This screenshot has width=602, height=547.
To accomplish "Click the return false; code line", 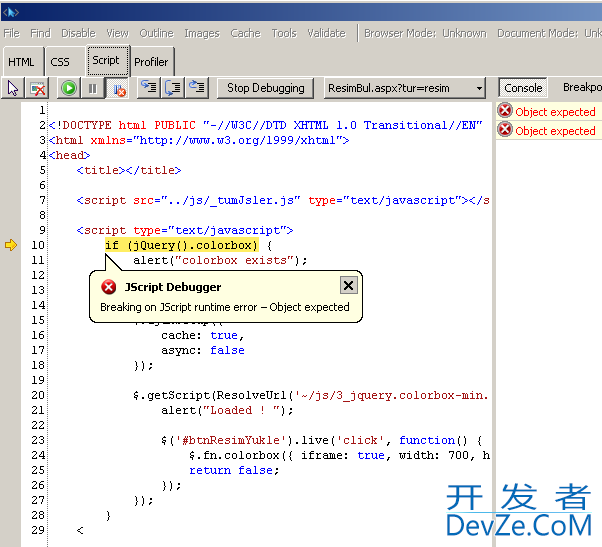I will click(234, 470).
